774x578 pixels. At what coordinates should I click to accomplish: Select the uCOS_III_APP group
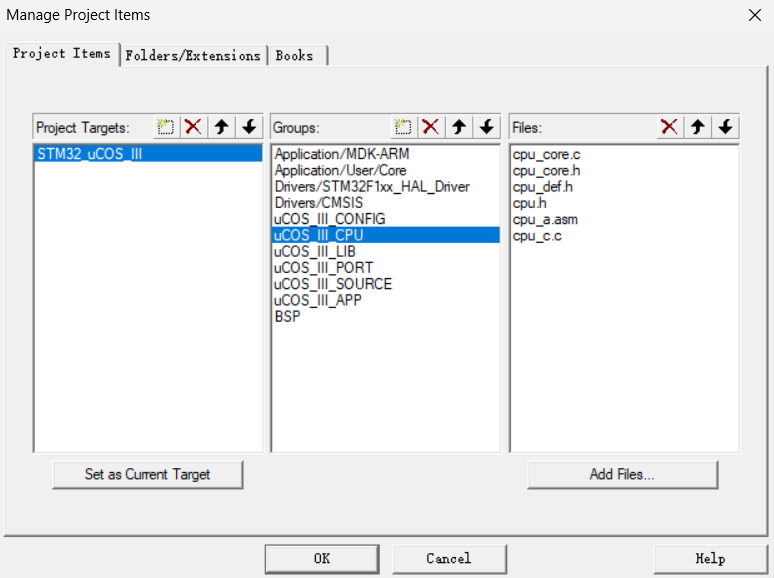click(x=386, y=300)
